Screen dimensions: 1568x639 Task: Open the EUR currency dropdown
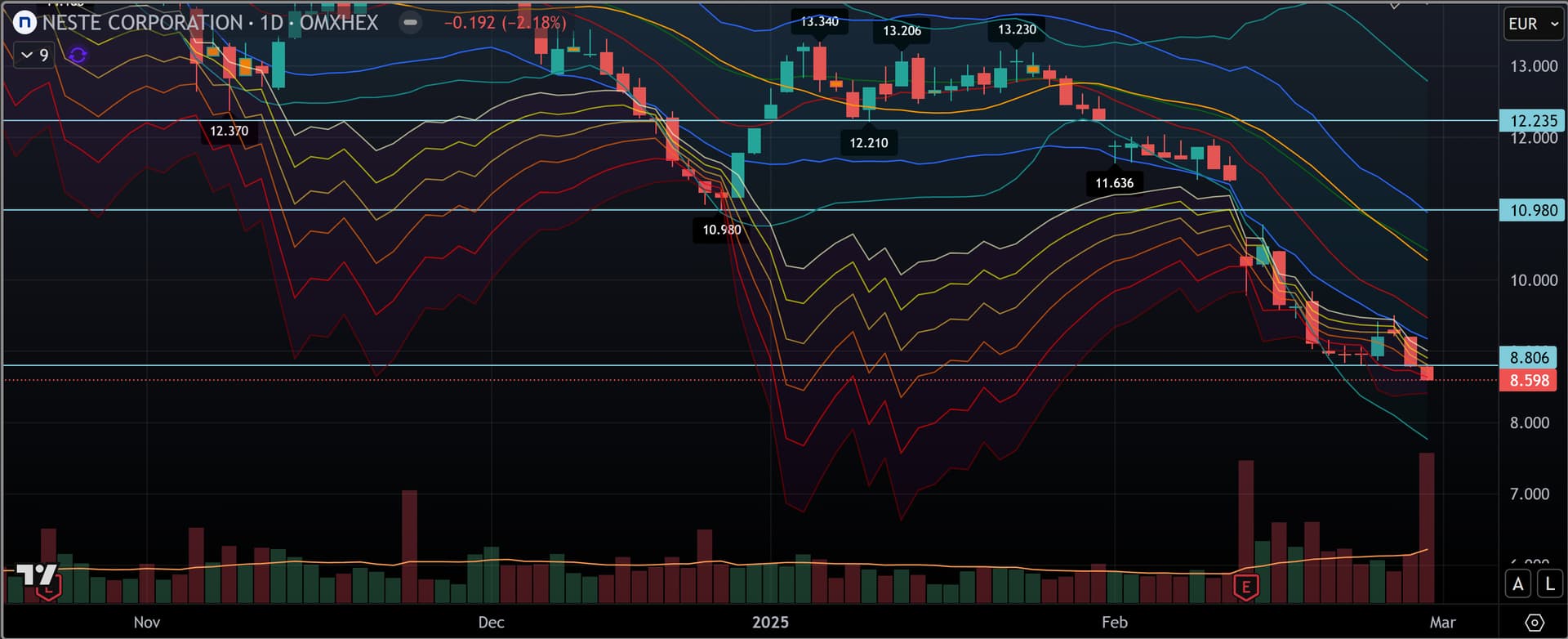tap(1533, 24)
